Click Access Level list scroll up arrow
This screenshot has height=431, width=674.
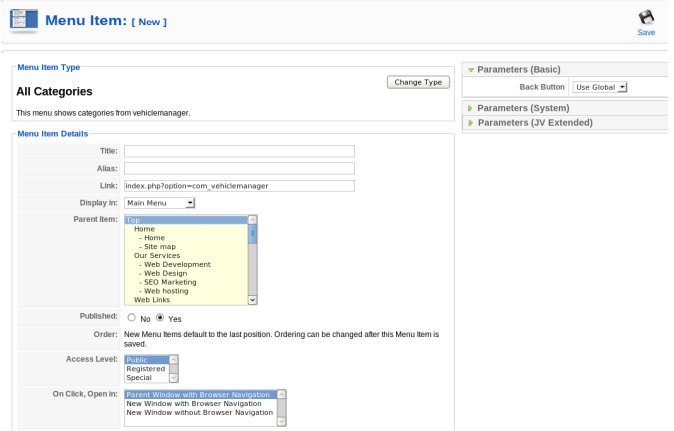174,359
